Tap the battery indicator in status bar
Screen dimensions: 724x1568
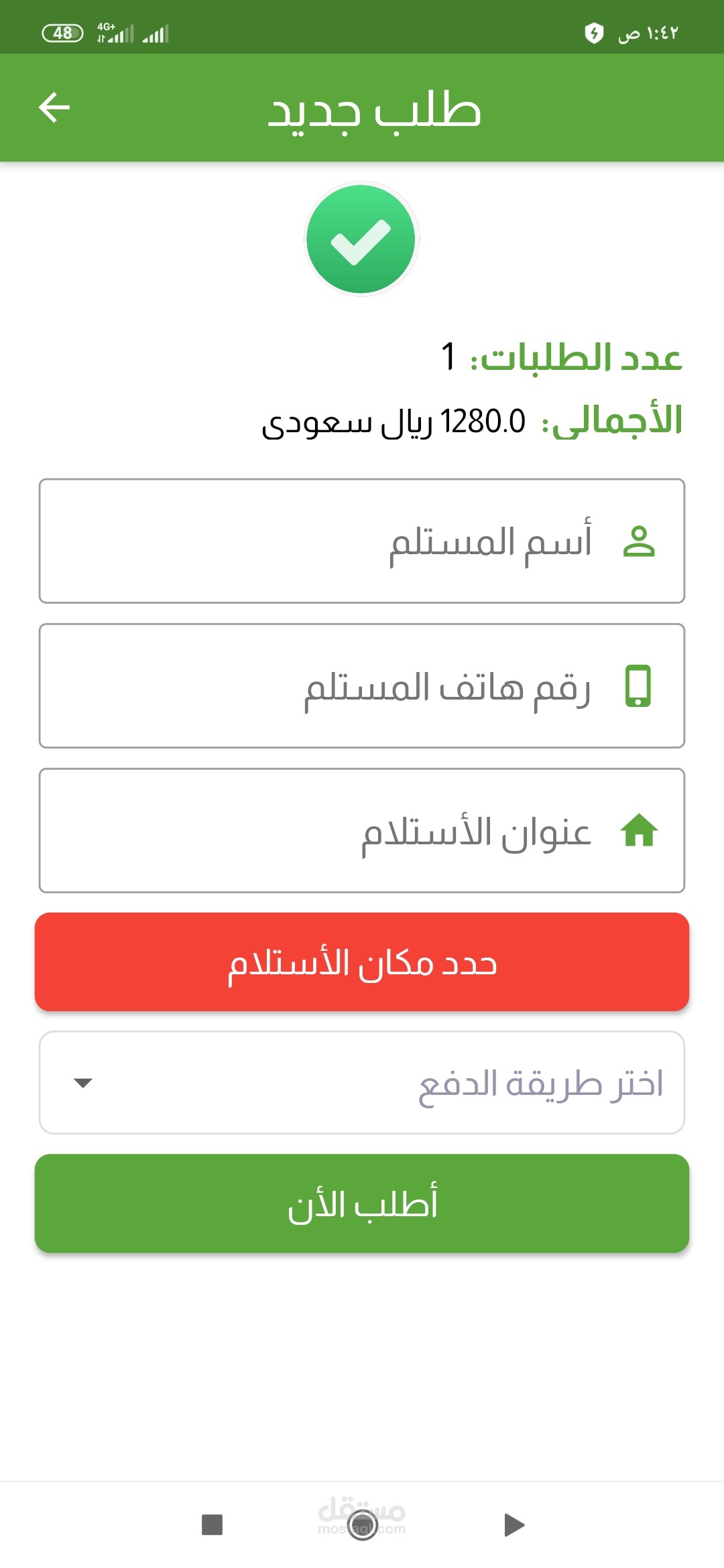point(62,33)
